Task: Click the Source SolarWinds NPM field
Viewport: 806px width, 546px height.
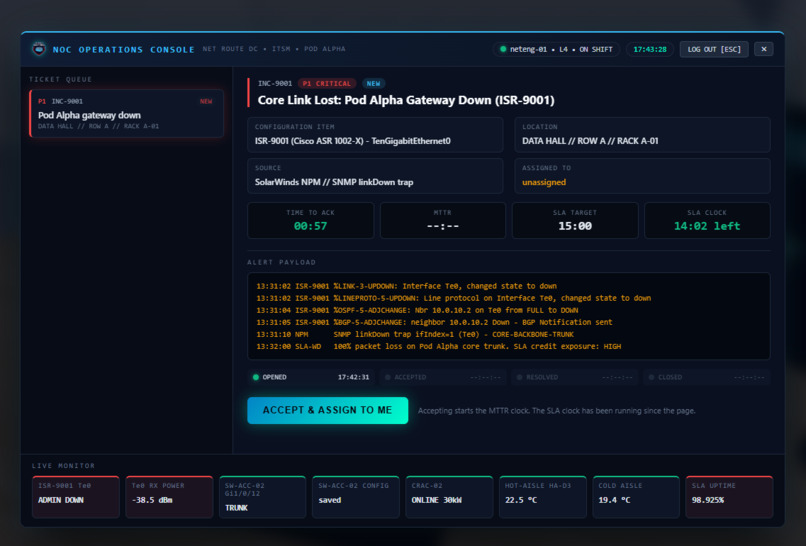Action: (x=375, y=176)
